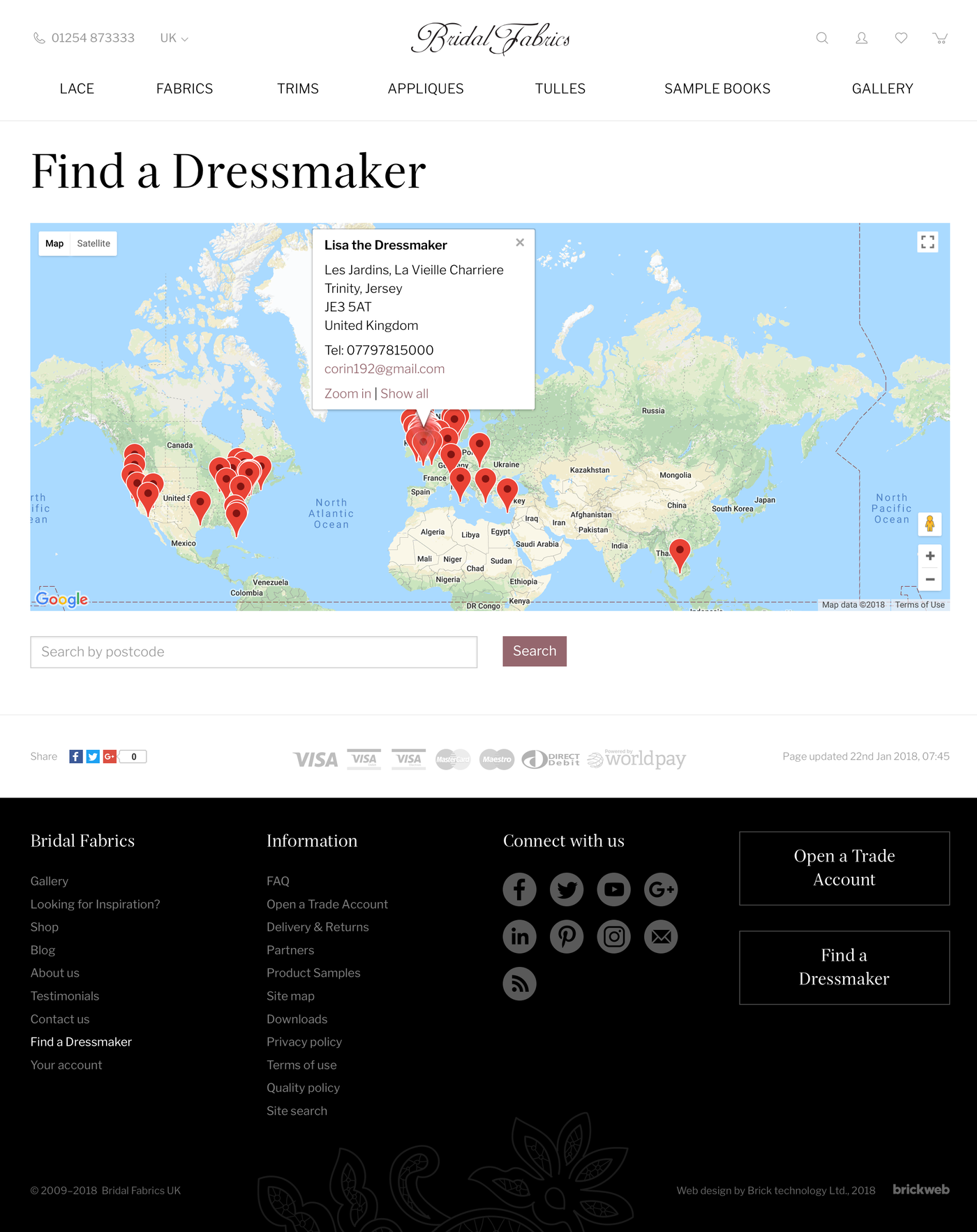Click the Instagram footer icon
This screenshot has width=977, height=1232.
(x=613, y=936)
